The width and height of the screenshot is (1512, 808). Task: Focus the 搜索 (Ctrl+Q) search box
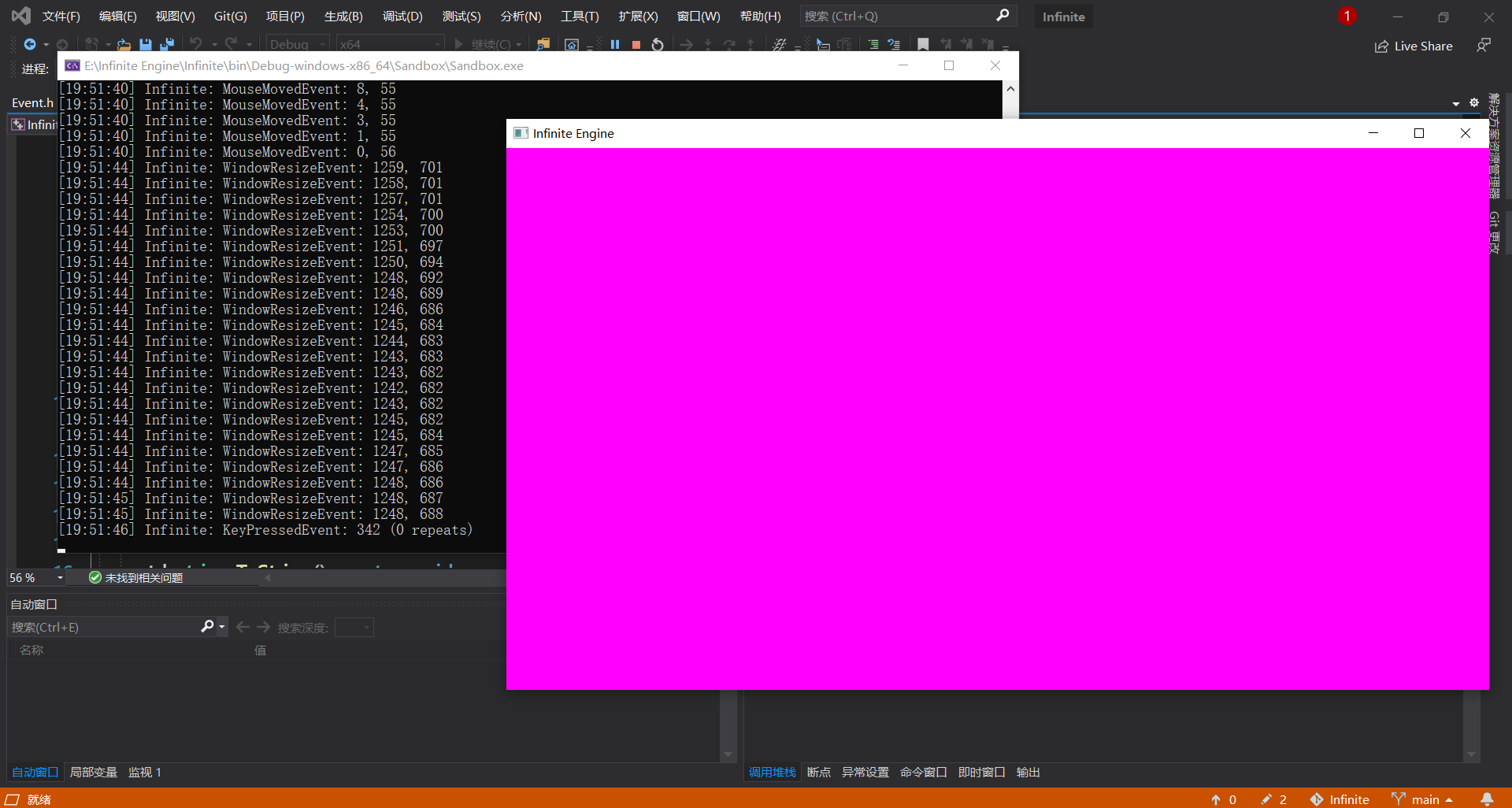pos(908,16)
